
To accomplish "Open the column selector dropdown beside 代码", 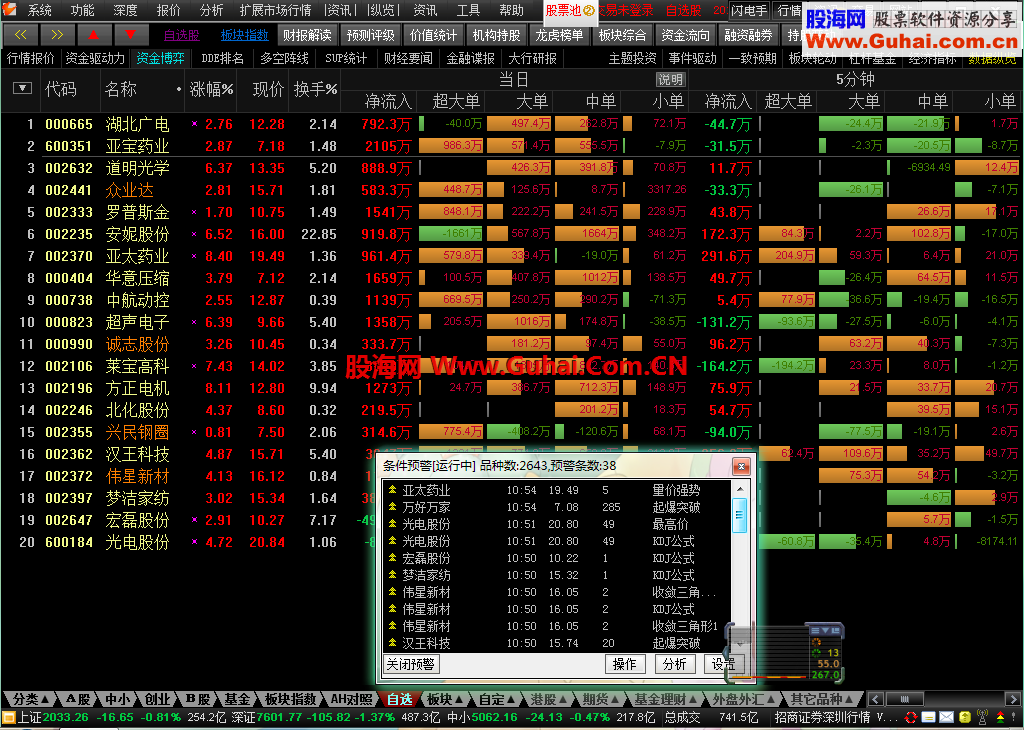I will click(x=22, y=89).
